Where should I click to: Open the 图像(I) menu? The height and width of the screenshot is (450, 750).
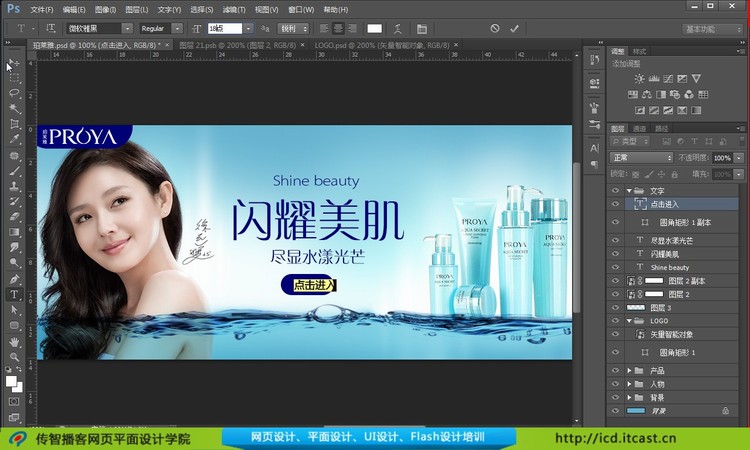pos(106,10)
